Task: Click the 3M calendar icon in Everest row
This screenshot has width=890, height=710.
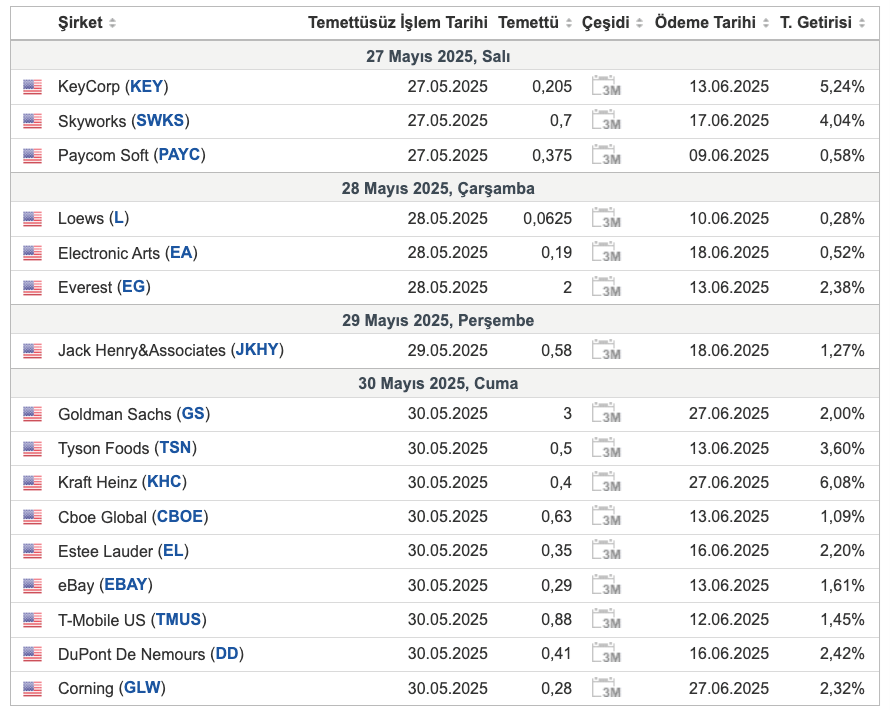Action: pos(606,287)
